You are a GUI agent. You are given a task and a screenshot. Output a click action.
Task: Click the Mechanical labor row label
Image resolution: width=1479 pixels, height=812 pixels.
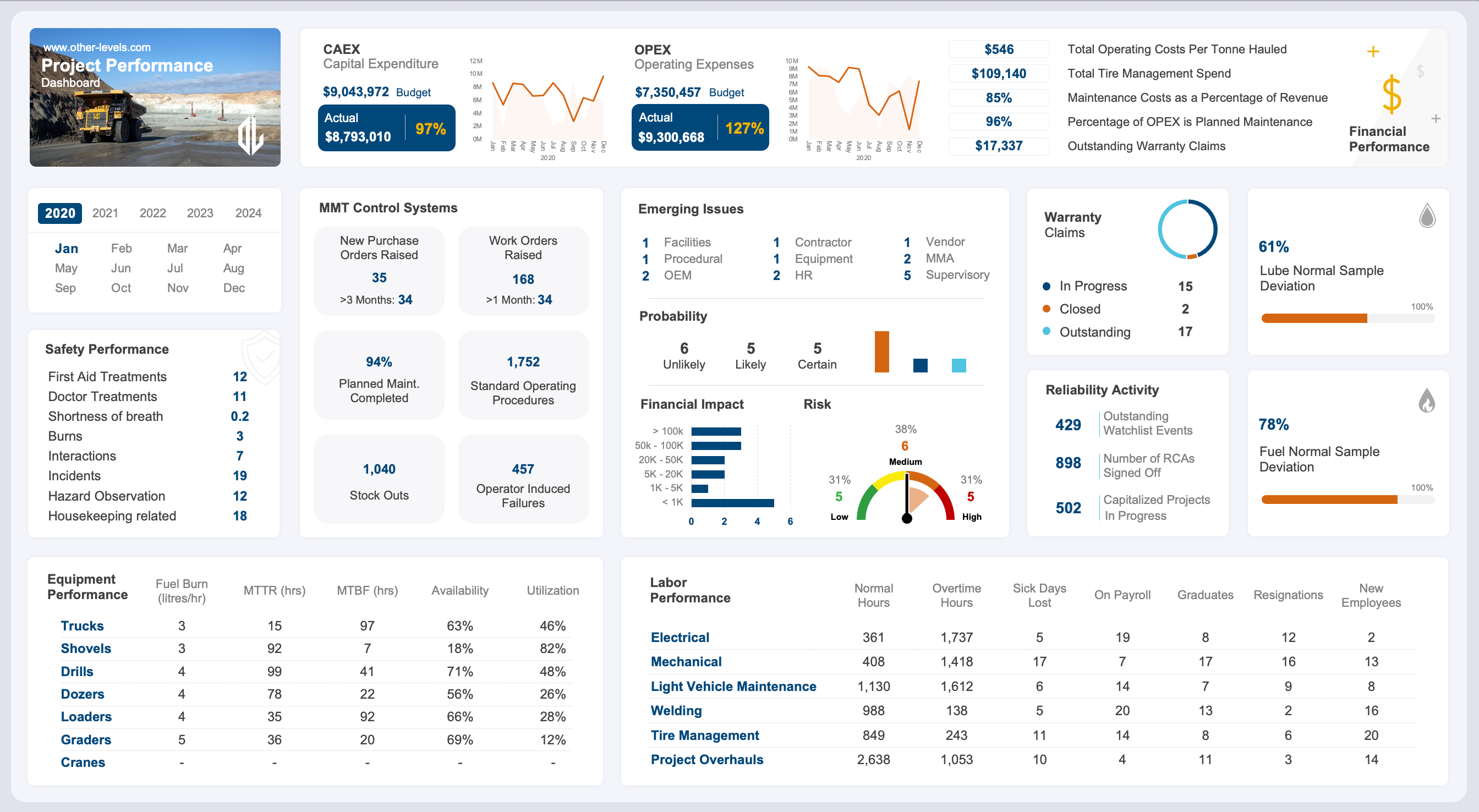(x=686, y=662)
